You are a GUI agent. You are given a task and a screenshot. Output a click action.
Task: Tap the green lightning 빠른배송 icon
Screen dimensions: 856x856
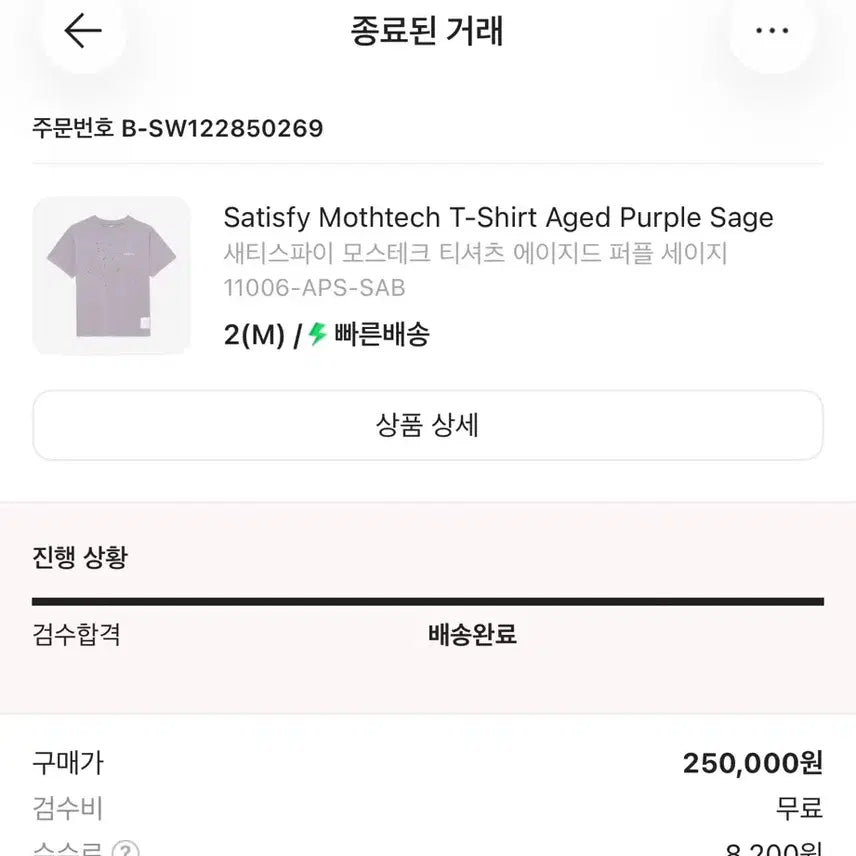point(317,334)
